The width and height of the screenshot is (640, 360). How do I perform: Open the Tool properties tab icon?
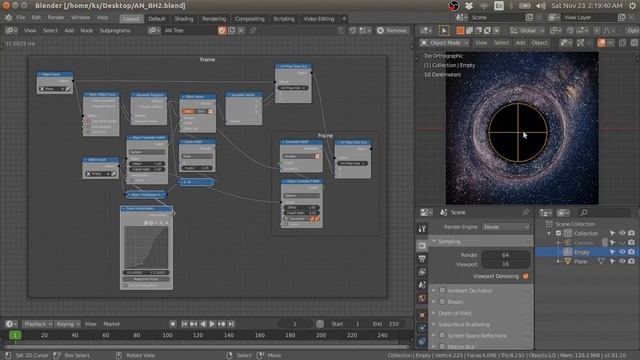(422, 229)
